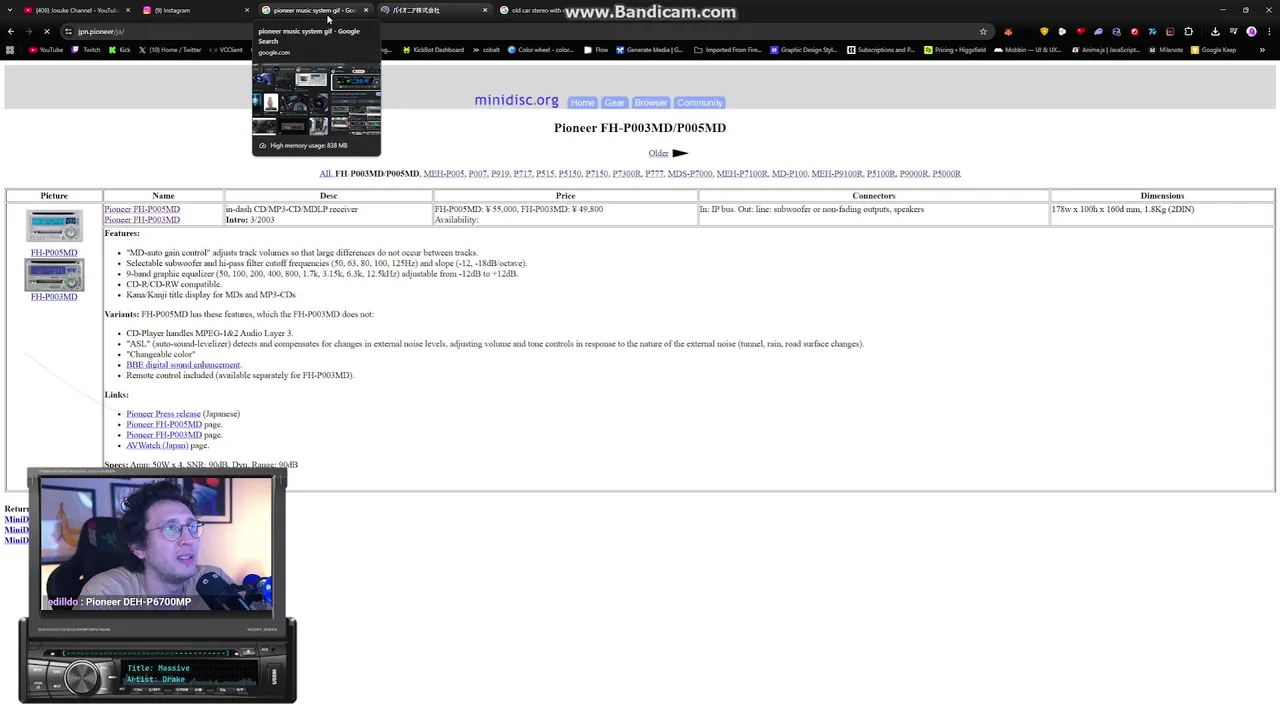This screenshot has width=1280, height=720.
Task: Open the Mobbin UI & UX bookmark
Action: coord(1028,50)
